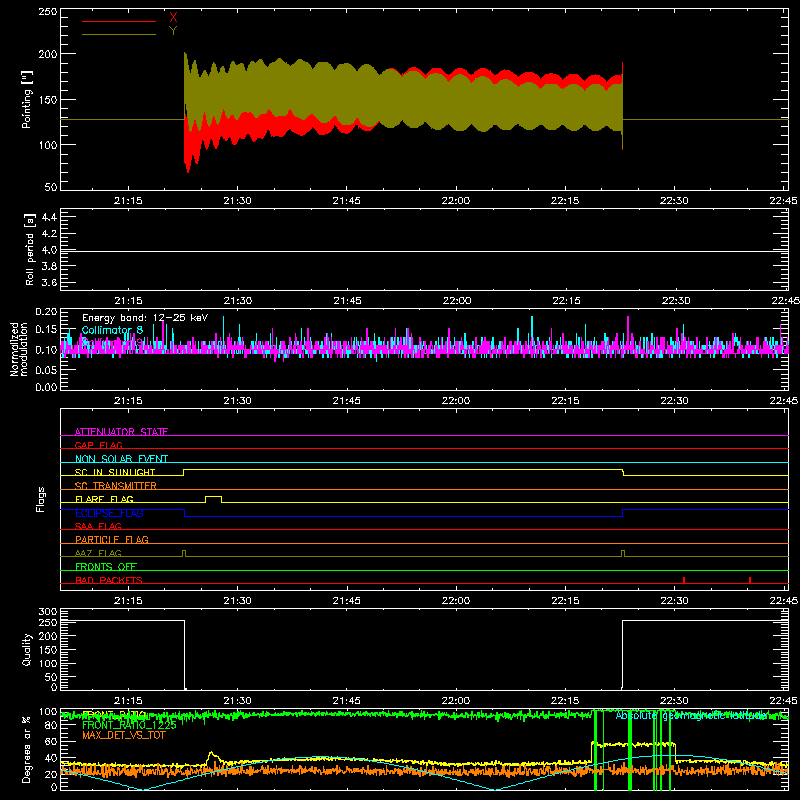
Task: Click the FRONTS_OFF flag label
Action: (106, 566)
